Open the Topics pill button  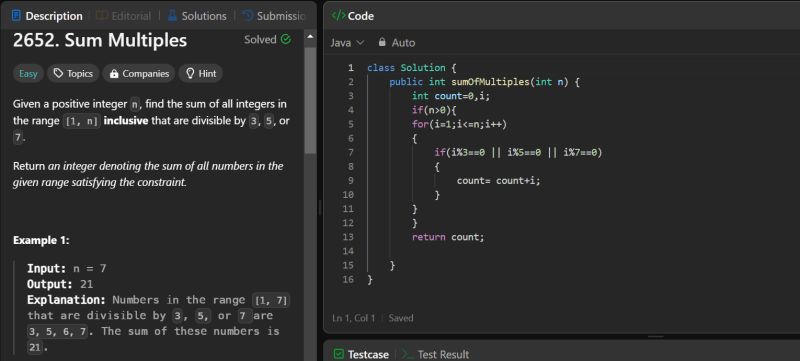pyautogui.click(x=73, y=73)
